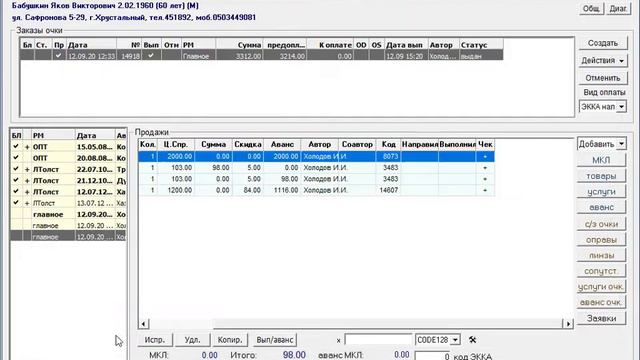
Task: Click the Диаг. button
Action: tap(618, 9)
